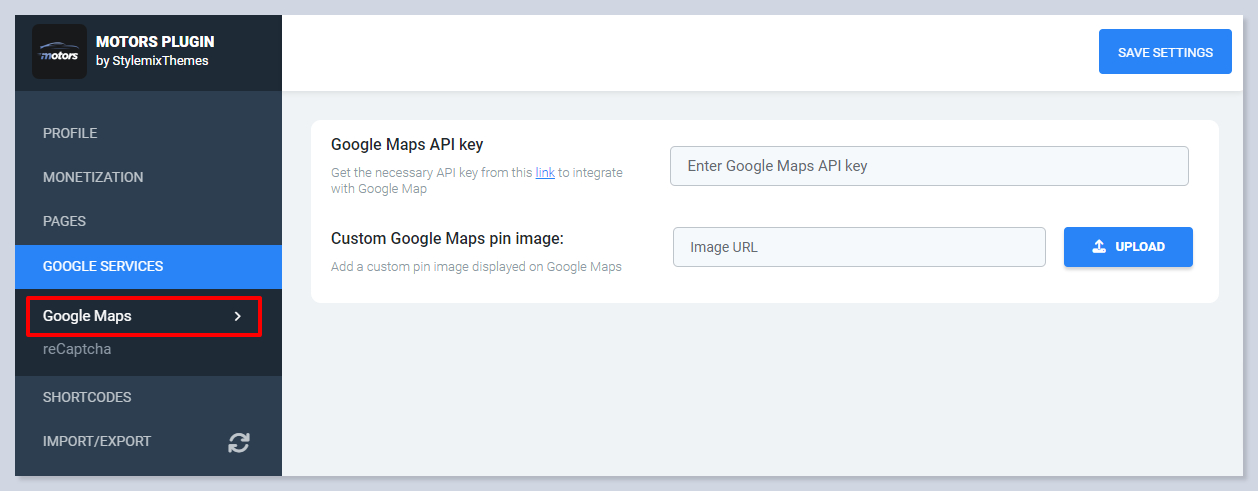This screenshot has height=491, width=1258.
Task: Focus the Google Maps API key field
Action: coord(928,166)
